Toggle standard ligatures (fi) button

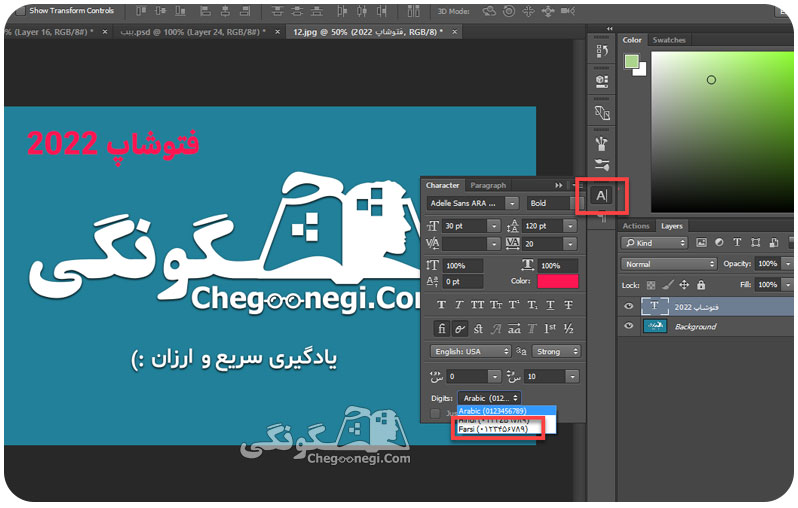(x=442, y=329)
